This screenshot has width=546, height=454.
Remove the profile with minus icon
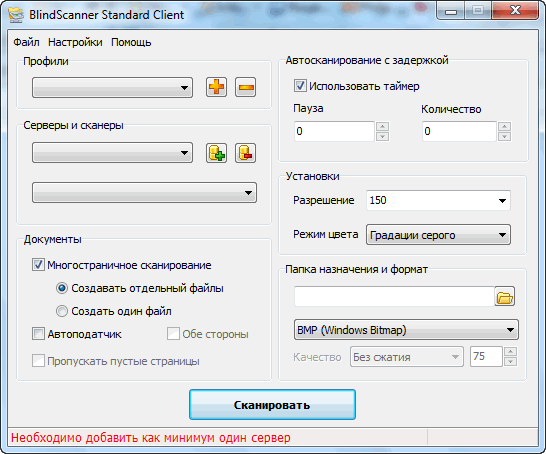coord(245,87)
